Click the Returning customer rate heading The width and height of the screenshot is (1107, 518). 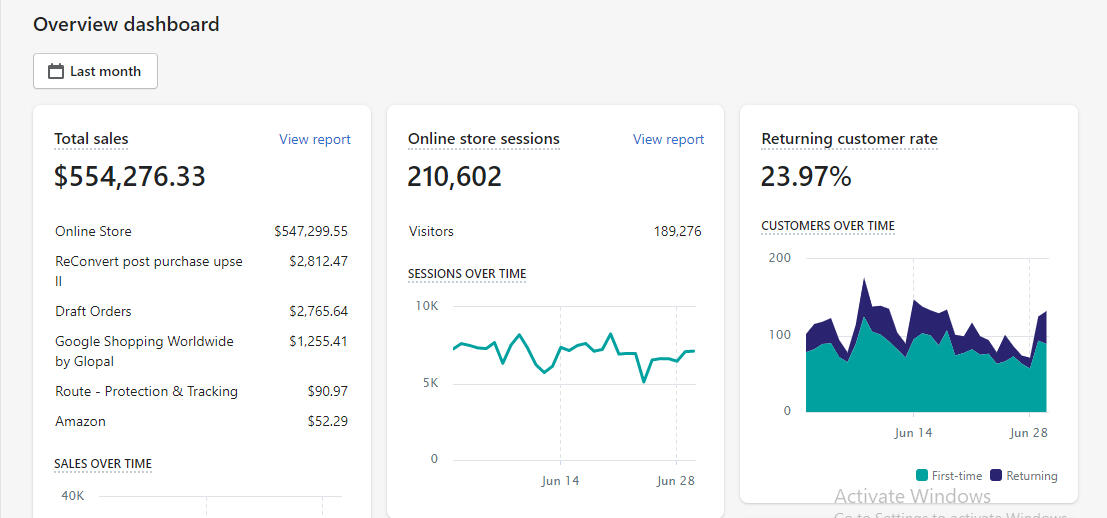[849, 140]
